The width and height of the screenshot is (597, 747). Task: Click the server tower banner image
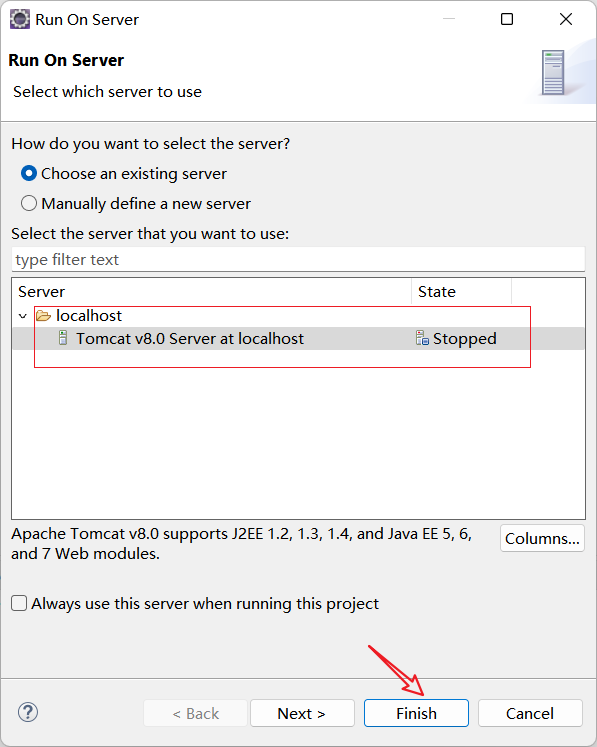(553, 73)
